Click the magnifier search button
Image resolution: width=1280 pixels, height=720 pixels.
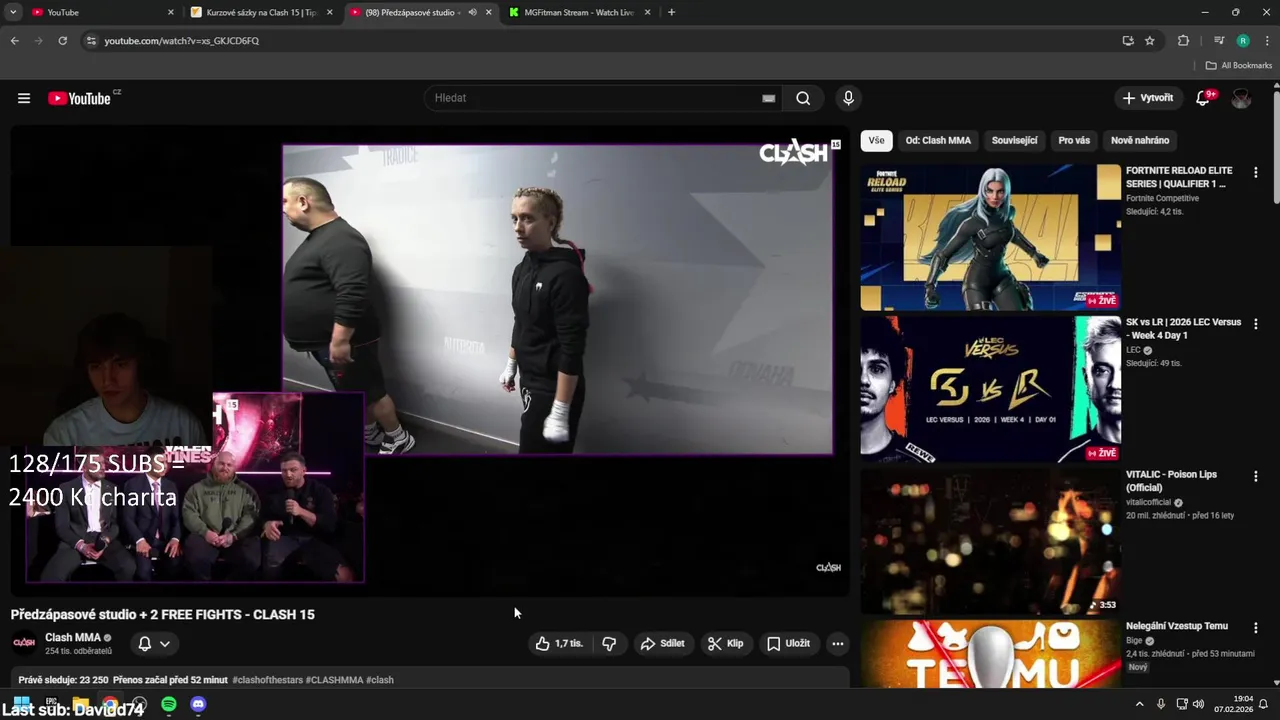[x=803, y=98]
